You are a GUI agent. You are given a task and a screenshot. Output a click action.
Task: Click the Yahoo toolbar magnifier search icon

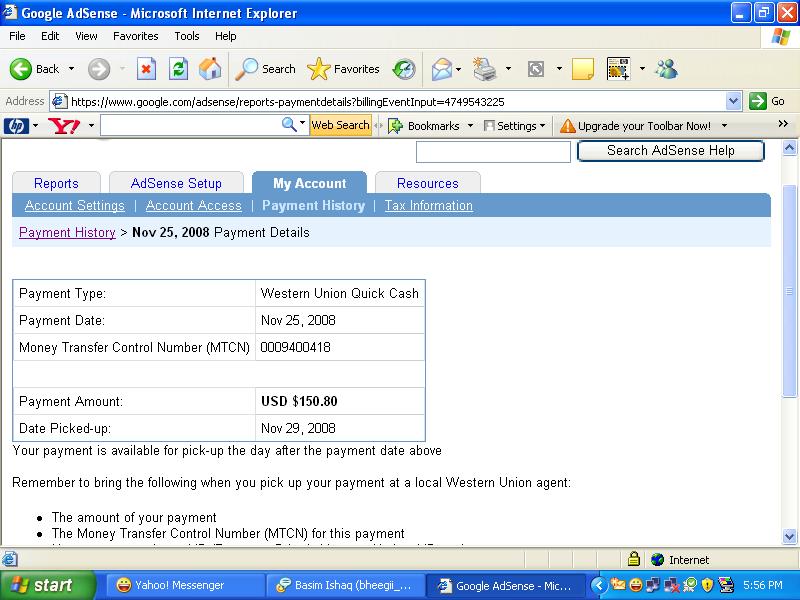click(x=289, y=124)
